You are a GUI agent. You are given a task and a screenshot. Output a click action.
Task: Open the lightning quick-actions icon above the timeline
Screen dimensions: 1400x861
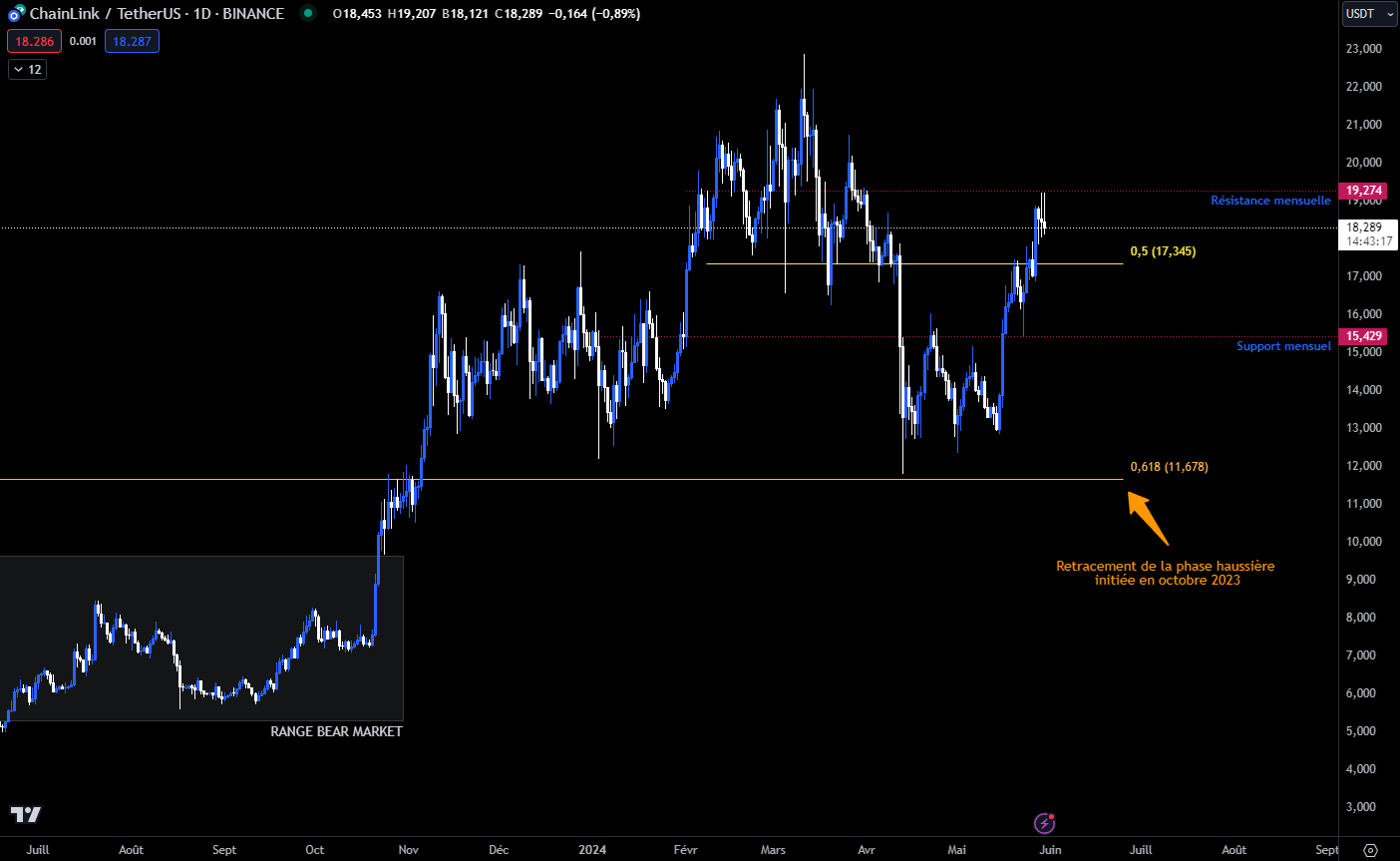coord(1044,823)
